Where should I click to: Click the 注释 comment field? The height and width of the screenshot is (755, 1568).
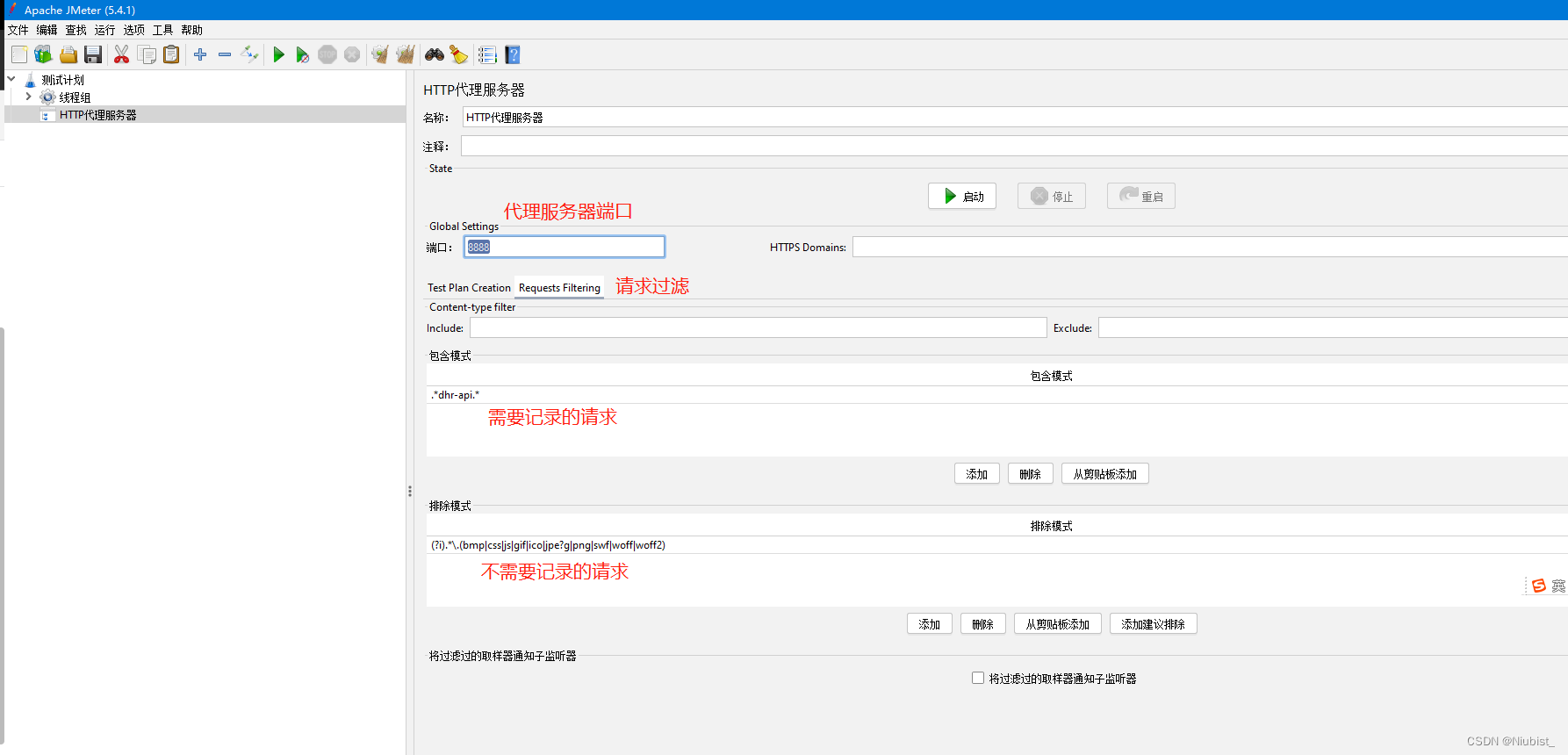(x=1014, y=146)
